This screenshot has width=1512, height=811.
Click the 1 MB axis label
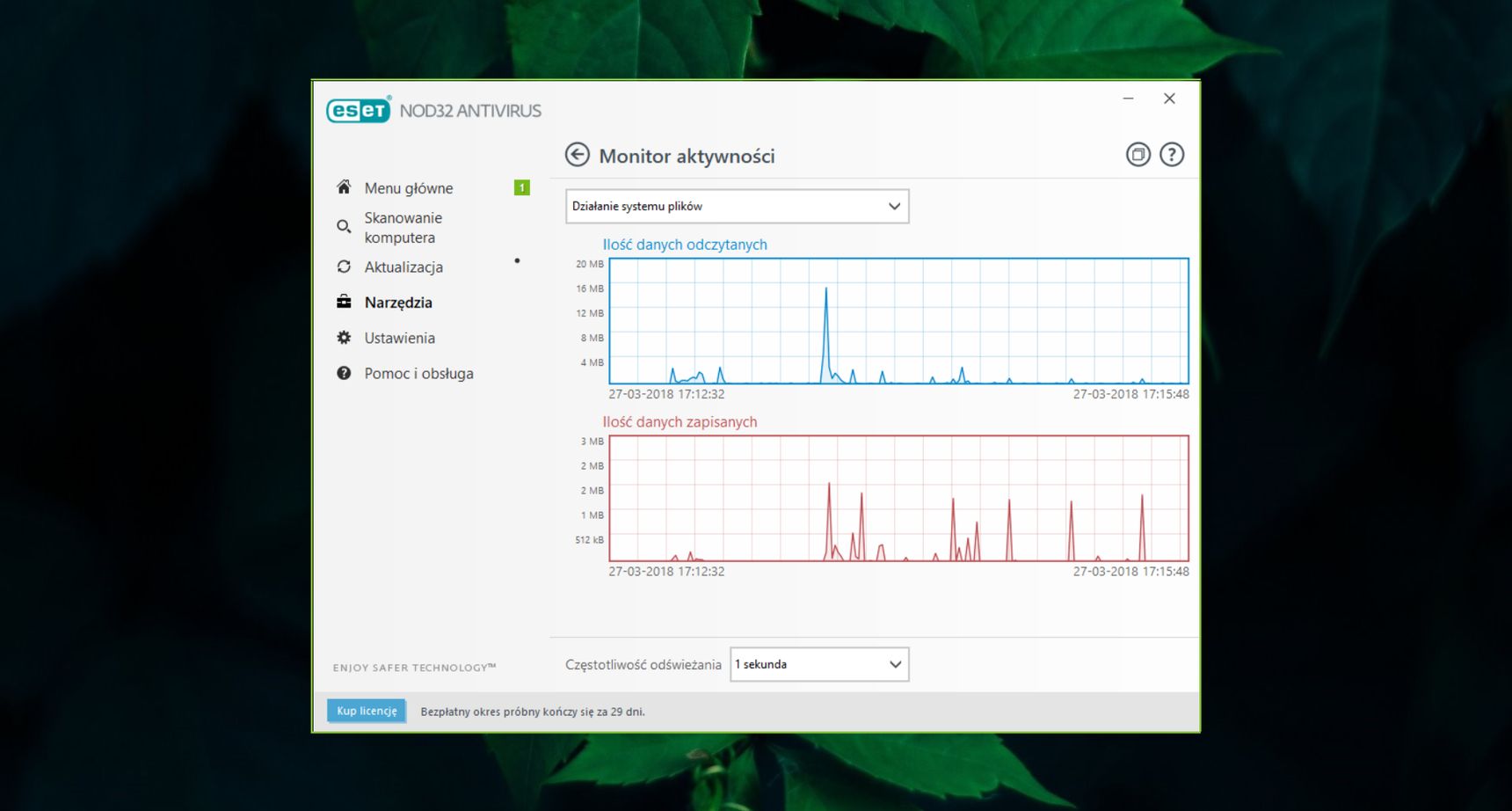pos(592,515)
